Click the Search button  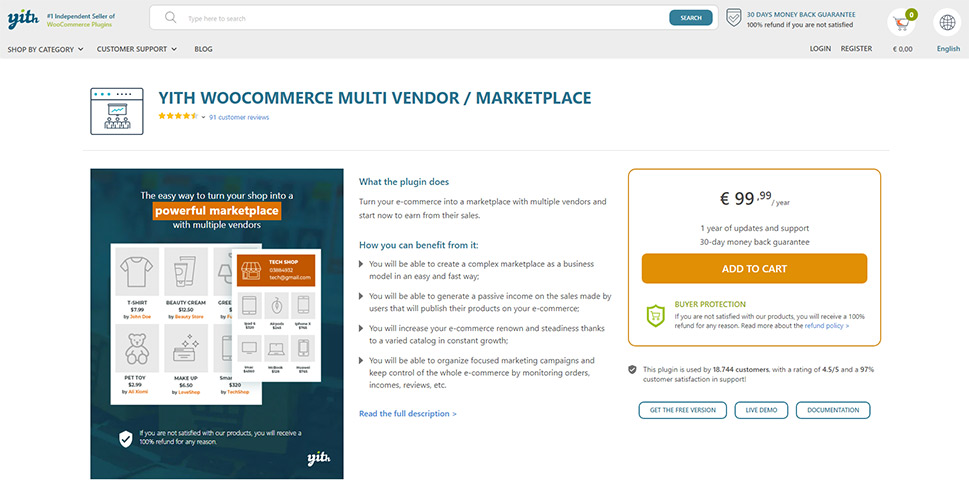pos(690,18)
